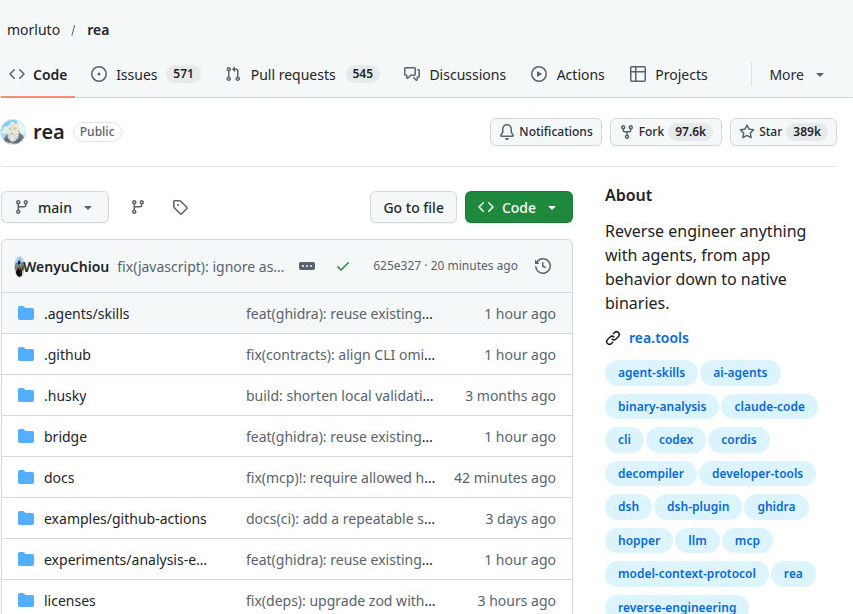Switch to the Code tab
The height and width of the screenshot is (614, 853).
tap(38, 75)
